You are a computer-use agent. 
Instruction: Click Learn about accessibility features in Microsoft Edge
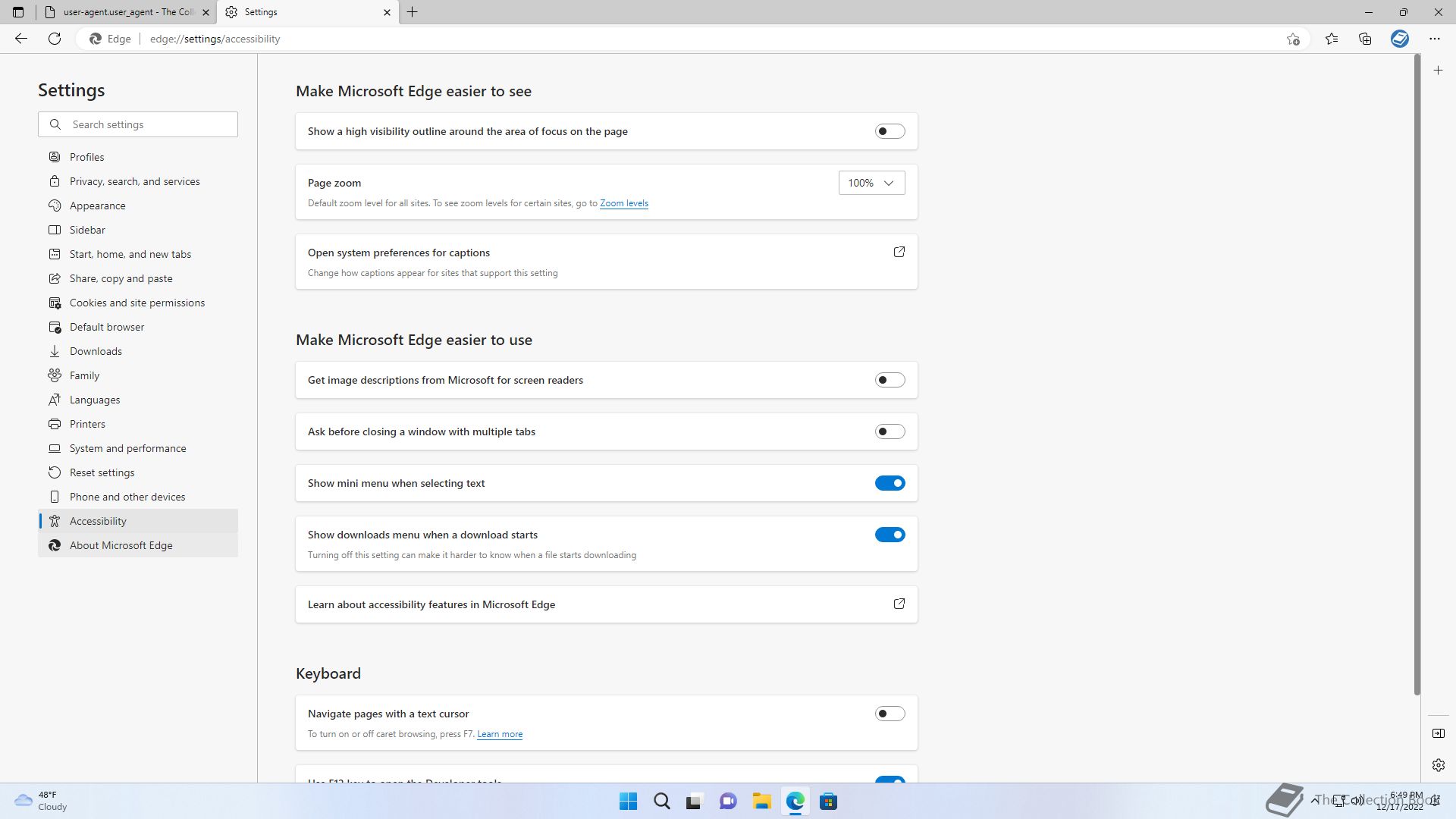[606, 604]
